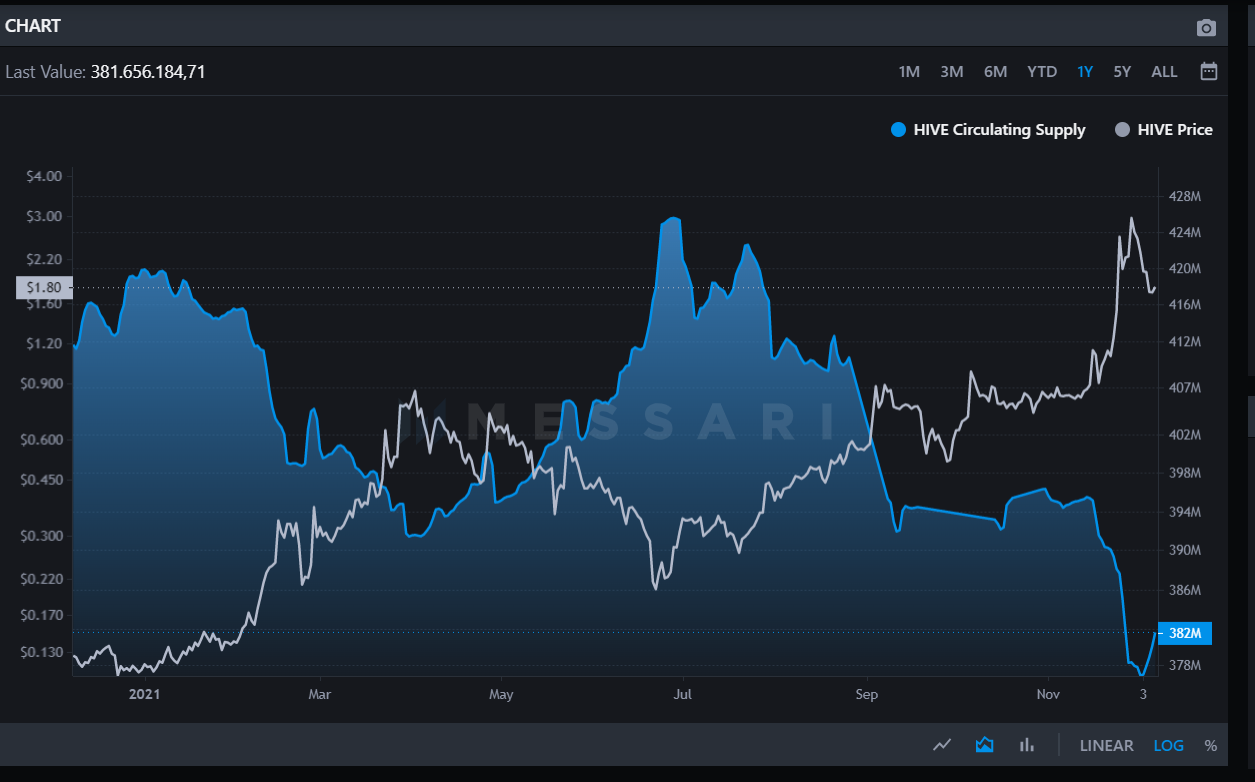The height and width of the screenshot is (782, 1255).
Task: Click the 2021 x-axis label
Action: (144, 694)
